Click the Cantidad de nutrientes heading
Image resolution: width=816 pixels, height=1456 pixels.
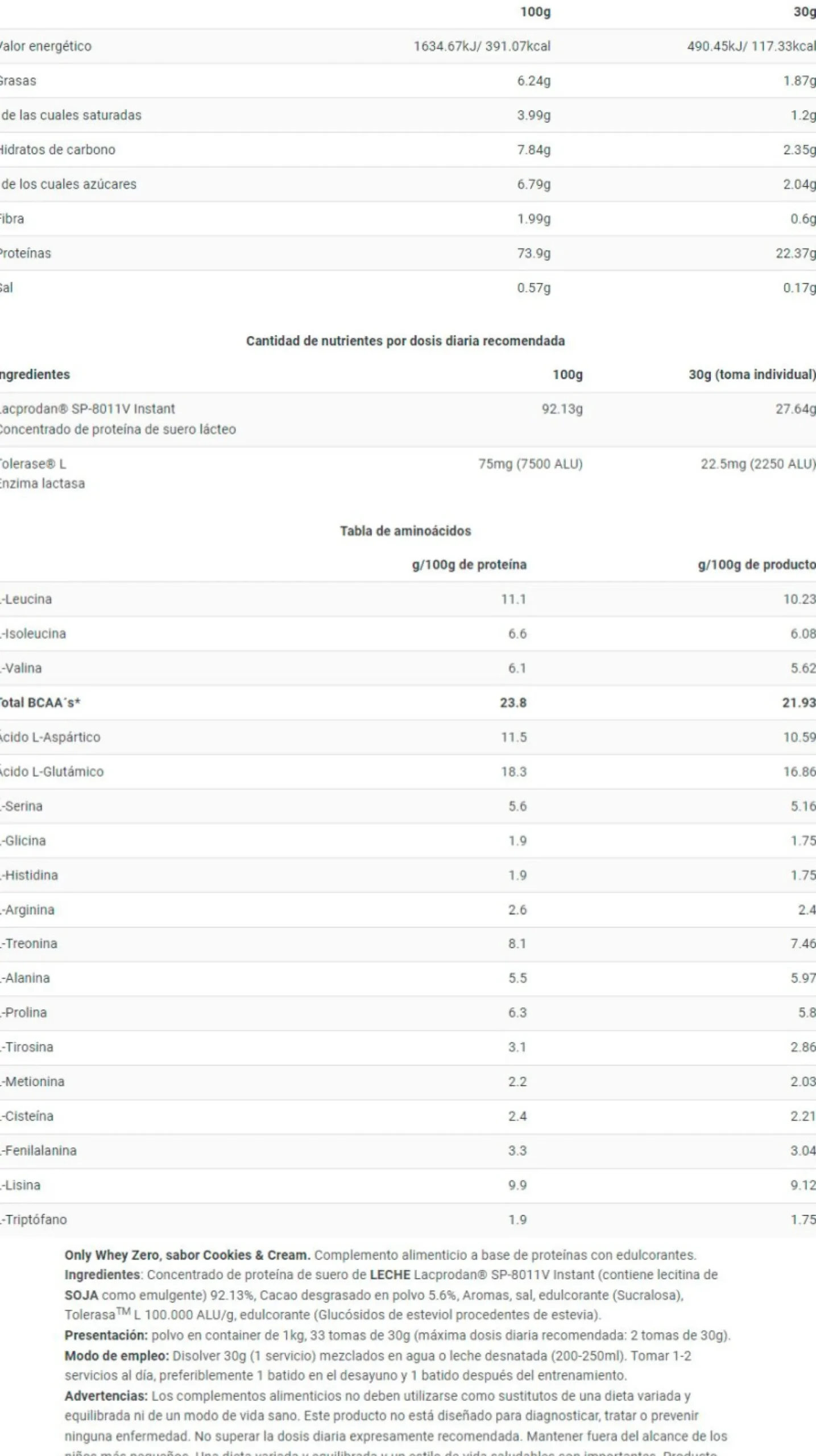click(x=405, y=341)
